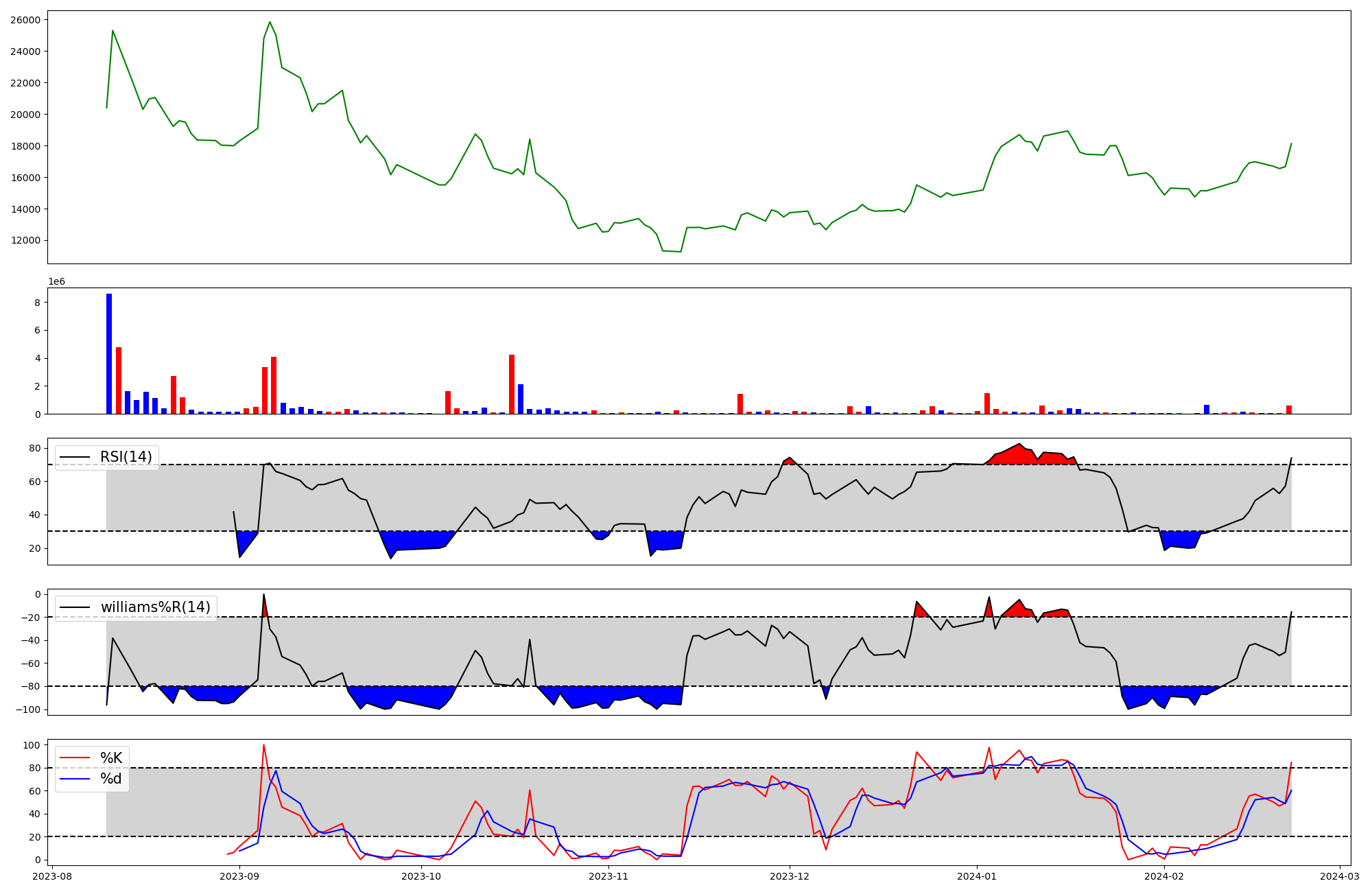
Task: Click the 2024-03 x-axis date label
Action: (x=1339, y=876)
